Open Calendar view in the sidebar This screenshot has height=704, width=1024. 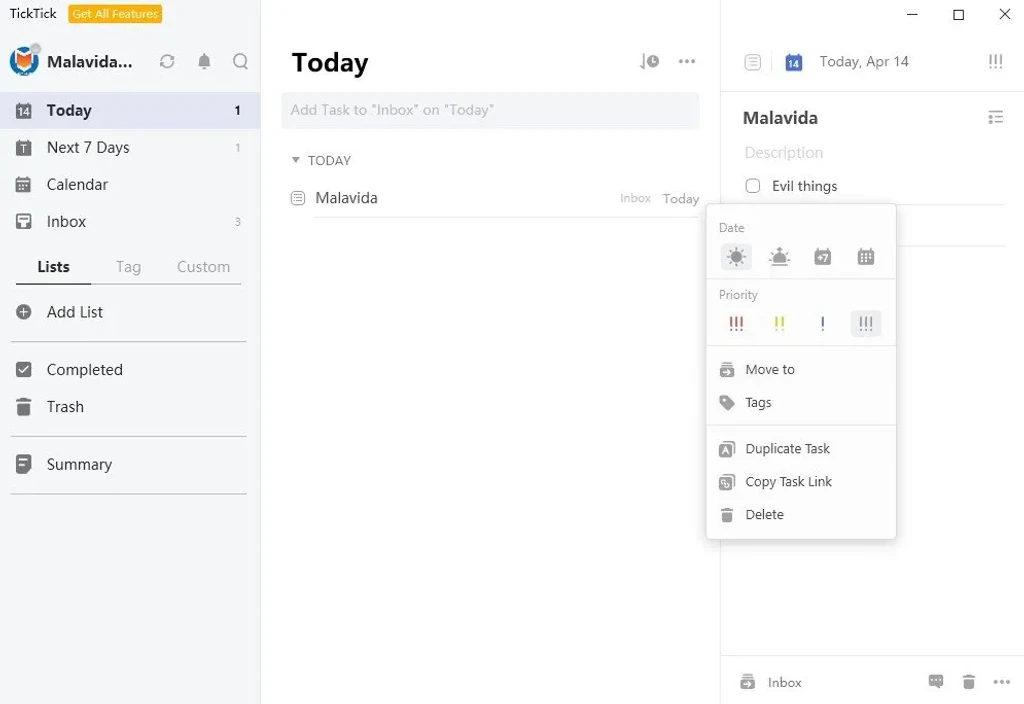click(130, 184)
